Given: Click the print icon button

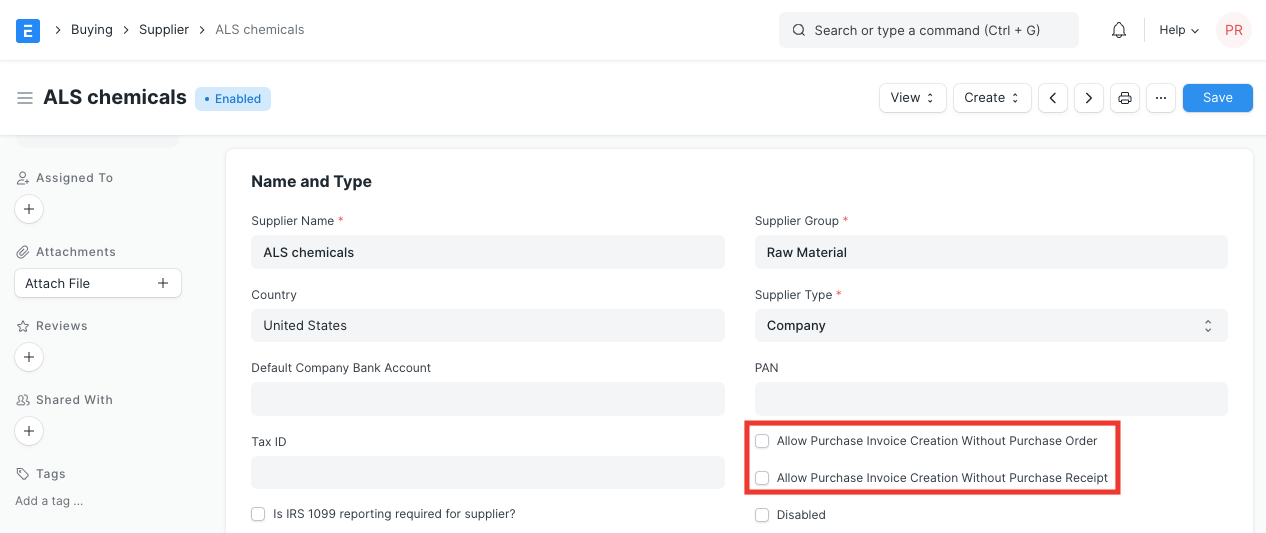Looking at the screenshot, I should pyautogui.click(x=1125, y=98).
